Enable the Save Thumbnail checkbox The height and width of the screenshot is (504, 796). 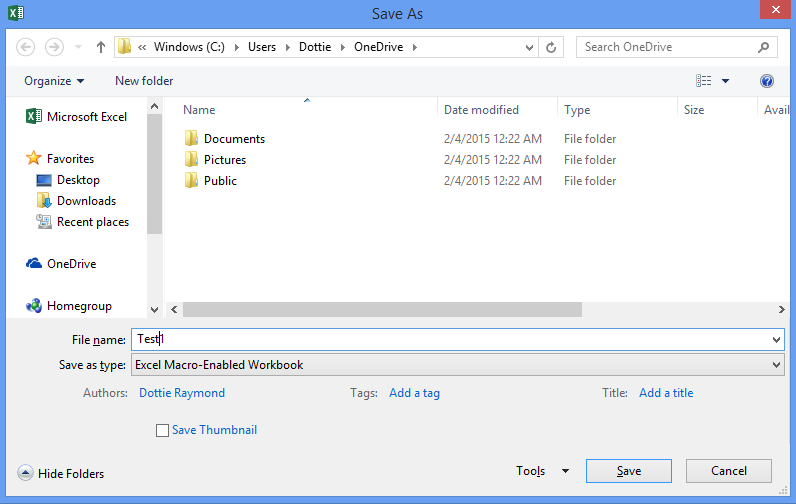pyautogui.click(x=162, y=430)
